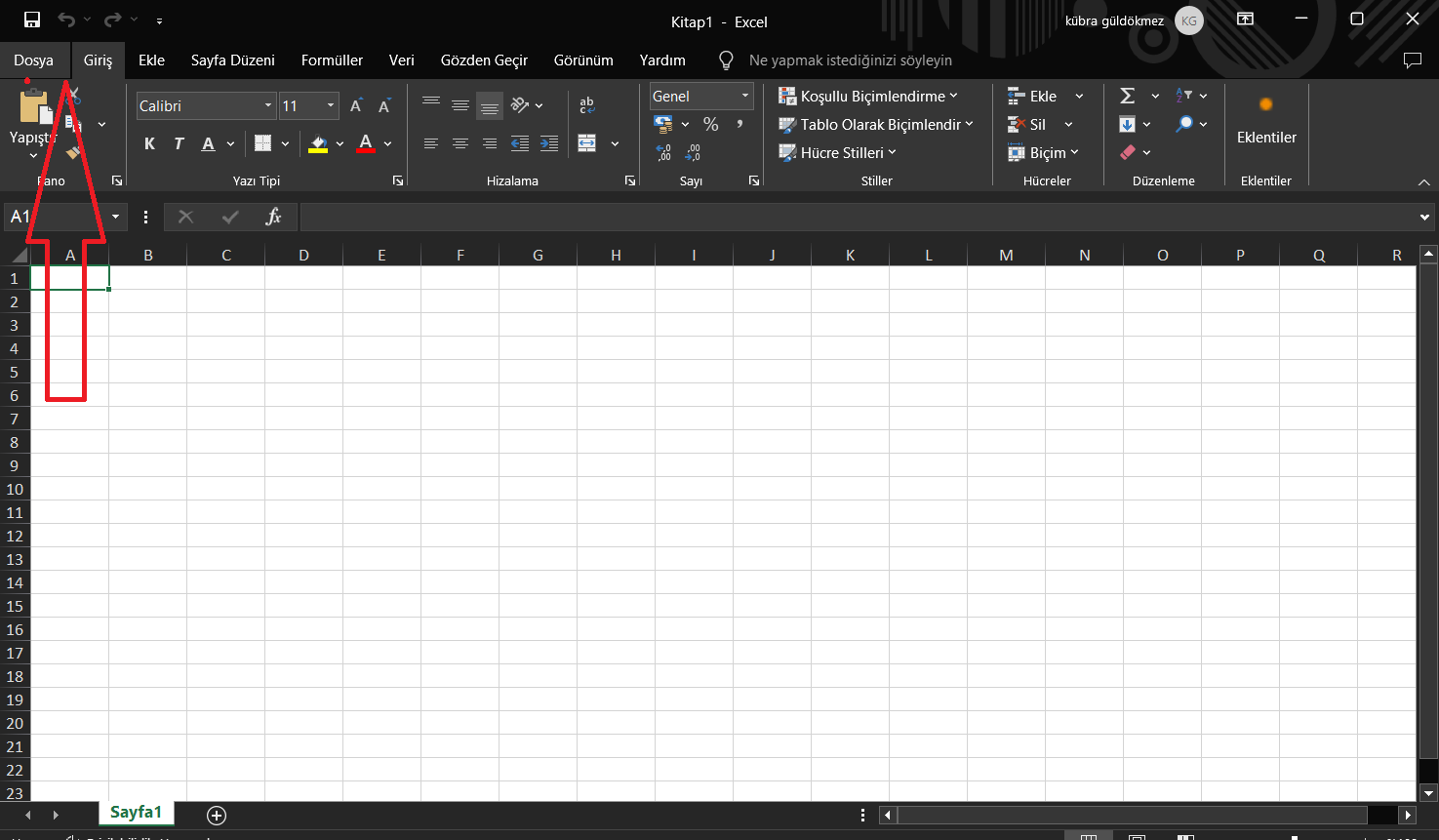Insert a function with the fx icon
The height and width of the screenshot is (840, 1439).
[x=271, y=217]
